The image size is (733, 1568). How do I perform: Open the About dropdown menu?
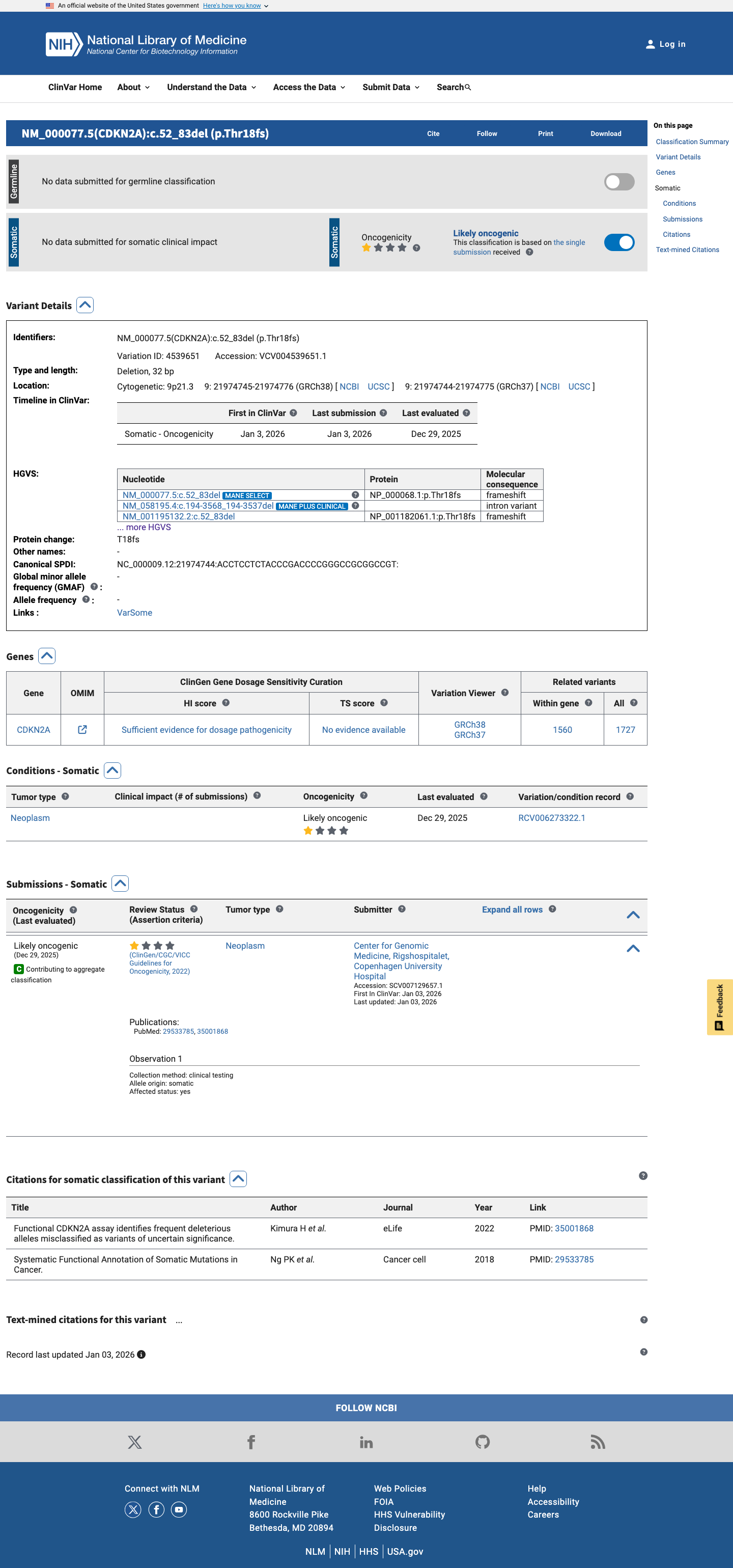(133, 87)
